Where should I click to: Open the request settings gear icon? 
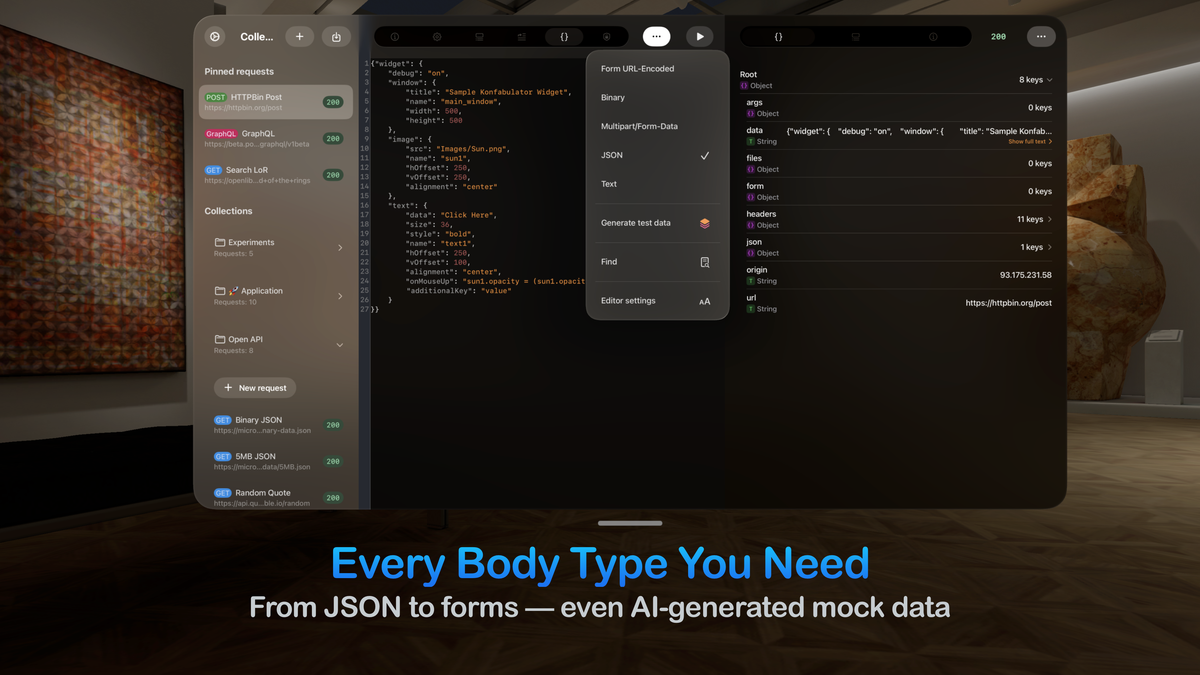point(437,36)
